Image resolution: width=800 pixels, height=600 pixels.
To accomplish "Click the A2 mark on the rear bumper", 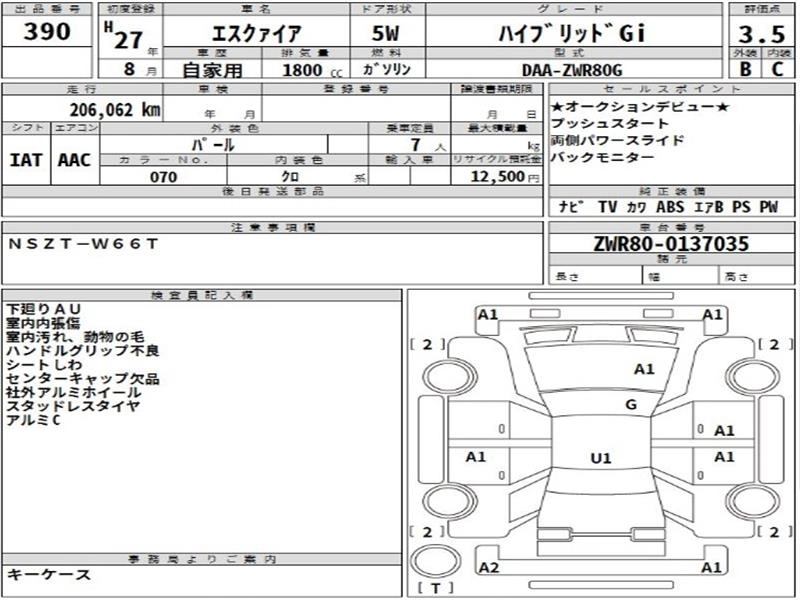I will click(489, 567).
